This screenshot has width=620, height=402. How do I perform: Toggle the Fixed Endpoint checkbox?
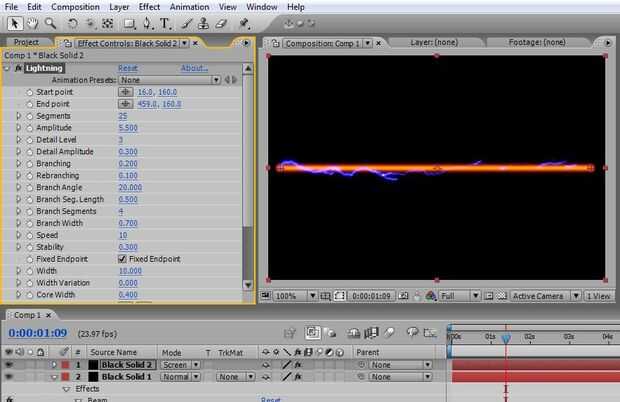point(122,259)
